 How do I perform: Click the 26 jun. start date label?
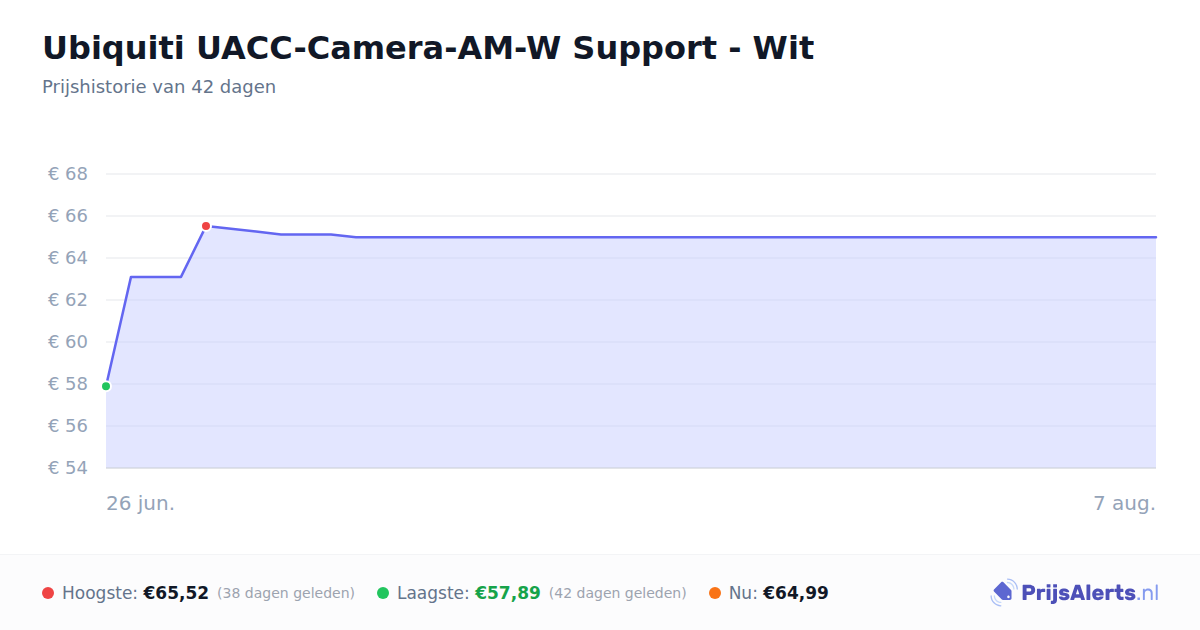coord(141,503)
